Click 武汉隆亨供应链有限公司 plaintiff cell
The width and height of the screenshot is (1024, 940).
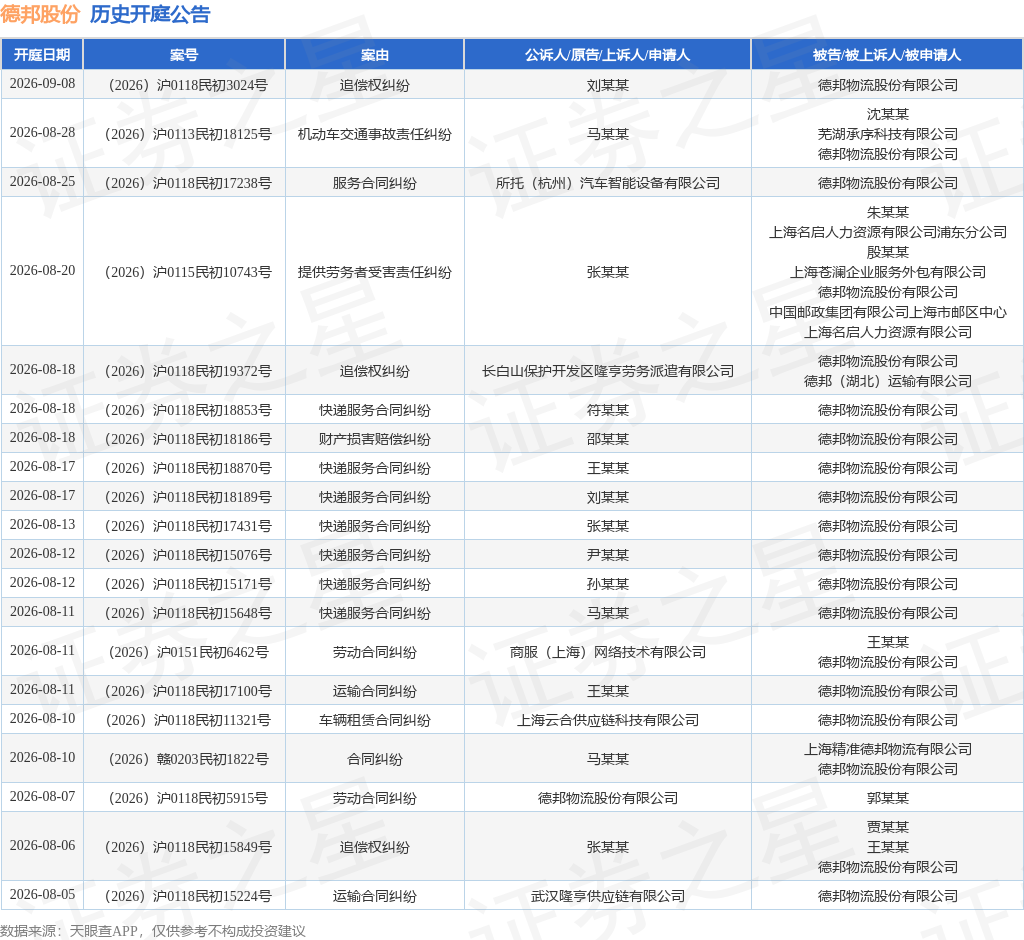point(607,896)
